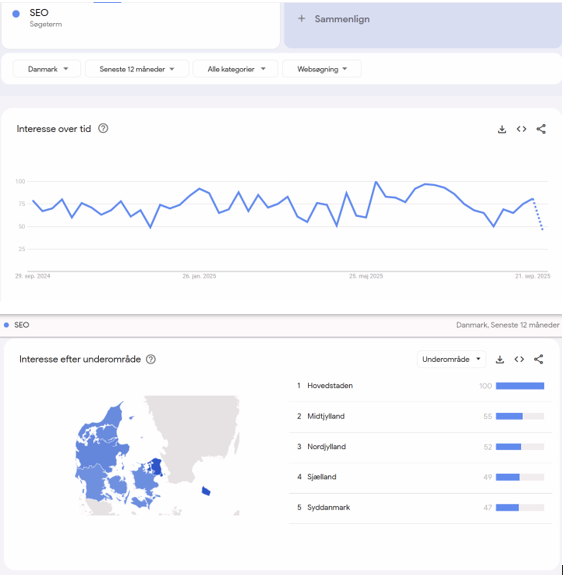Click the Interesse efter underområde heading

(80, 359)
